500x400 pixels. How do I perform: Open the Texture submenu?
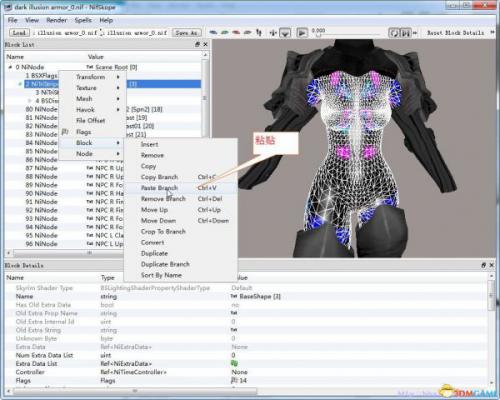click(x=92, y=88)
